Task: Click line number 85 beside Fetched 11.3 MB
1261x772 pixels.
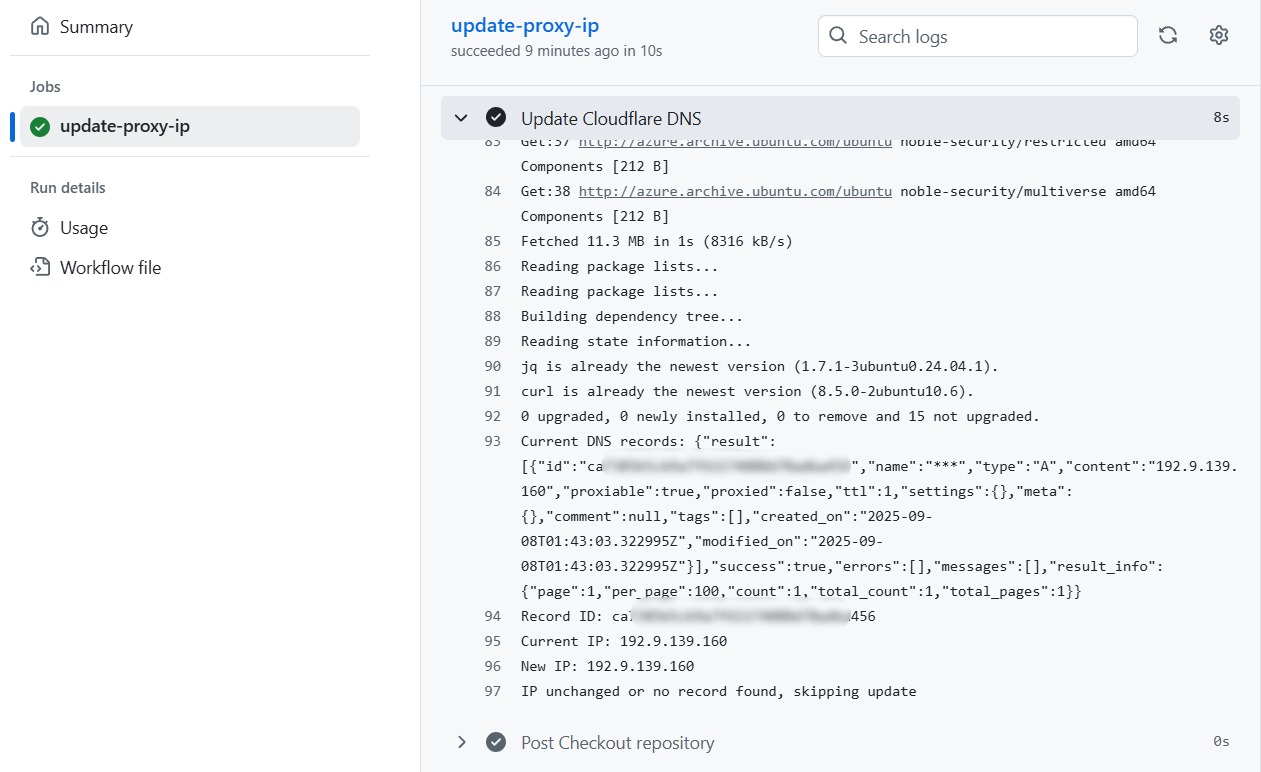Action: (492, 241)
